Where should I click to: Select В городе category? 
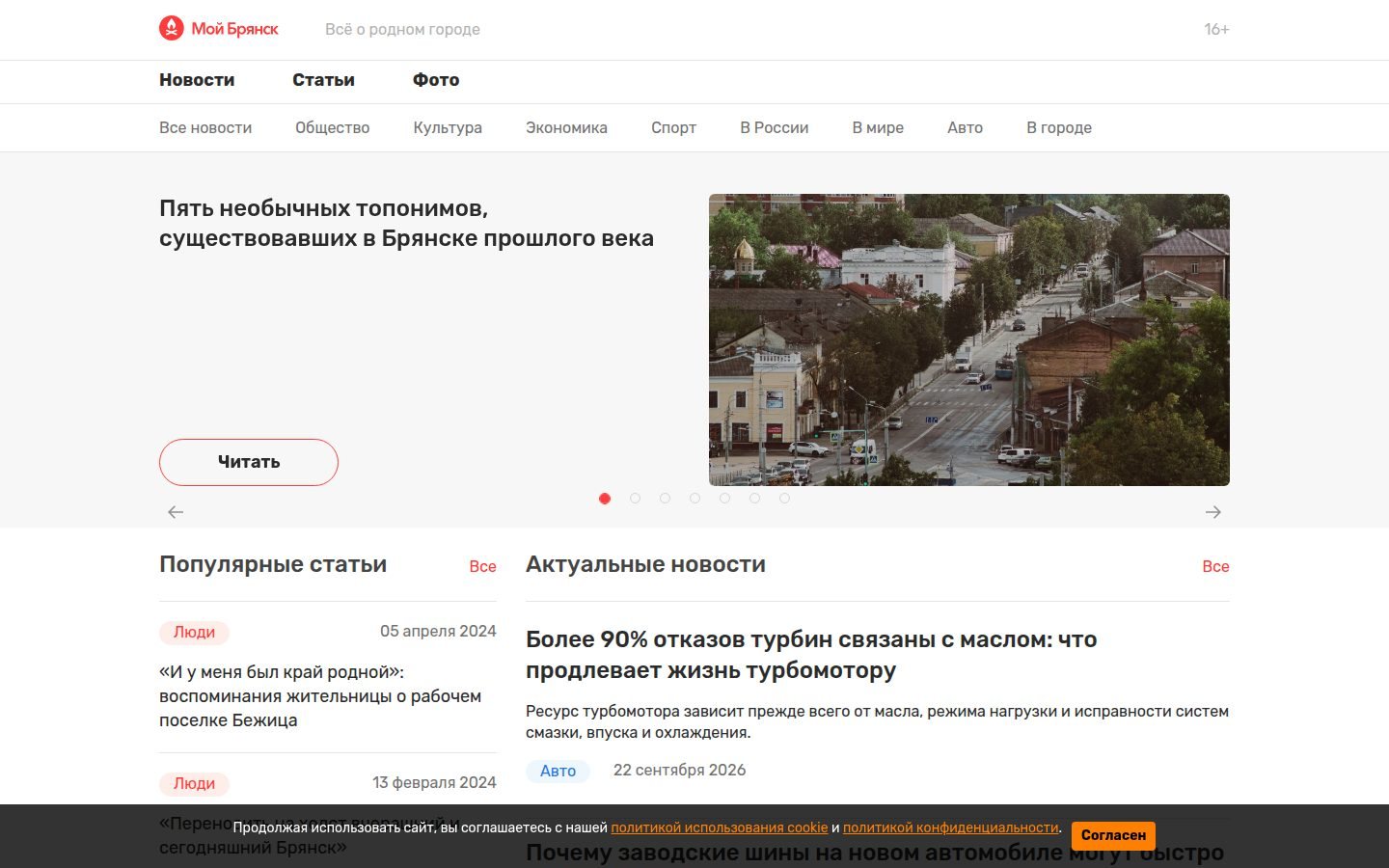[1059, 127]
